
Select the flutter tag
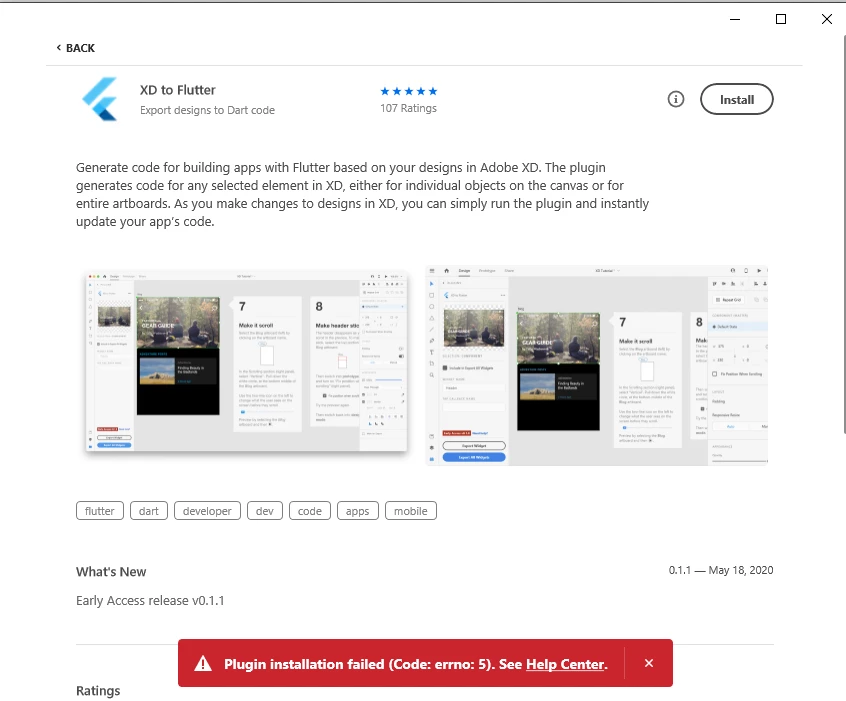pos(100,511)
